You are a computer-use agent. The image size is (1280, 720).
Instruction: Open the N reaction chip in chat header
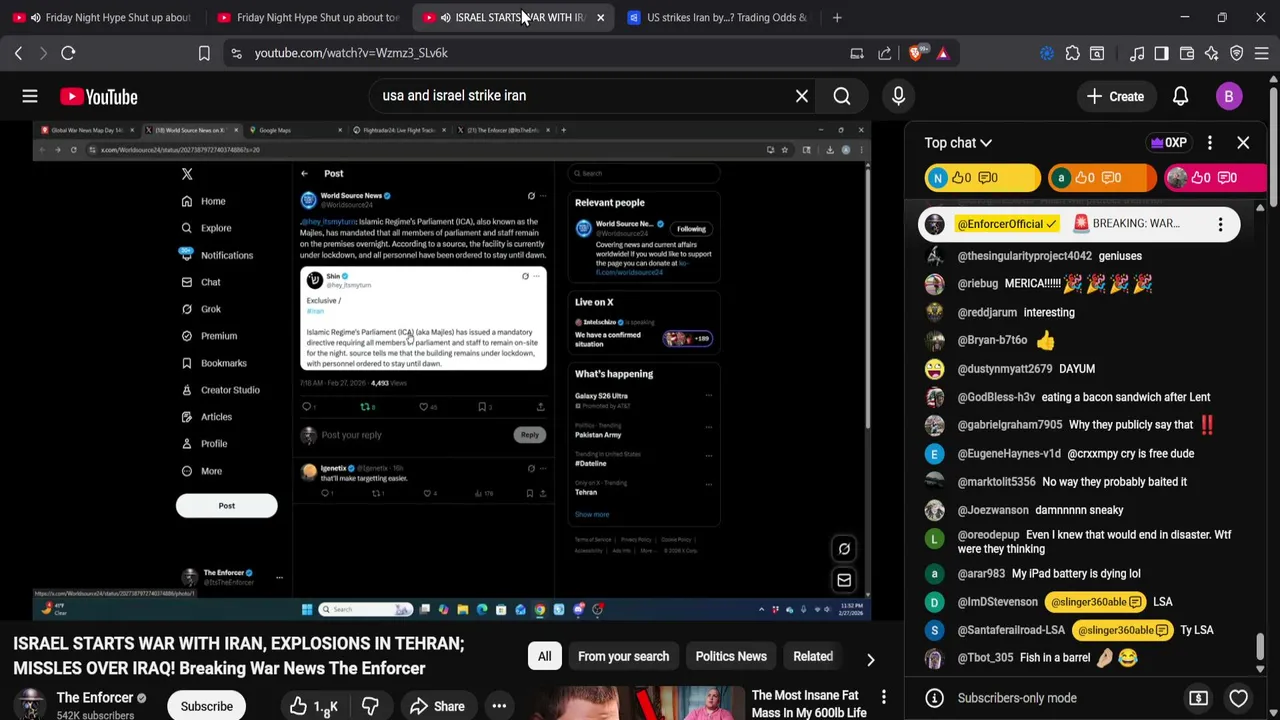[981, 178]
